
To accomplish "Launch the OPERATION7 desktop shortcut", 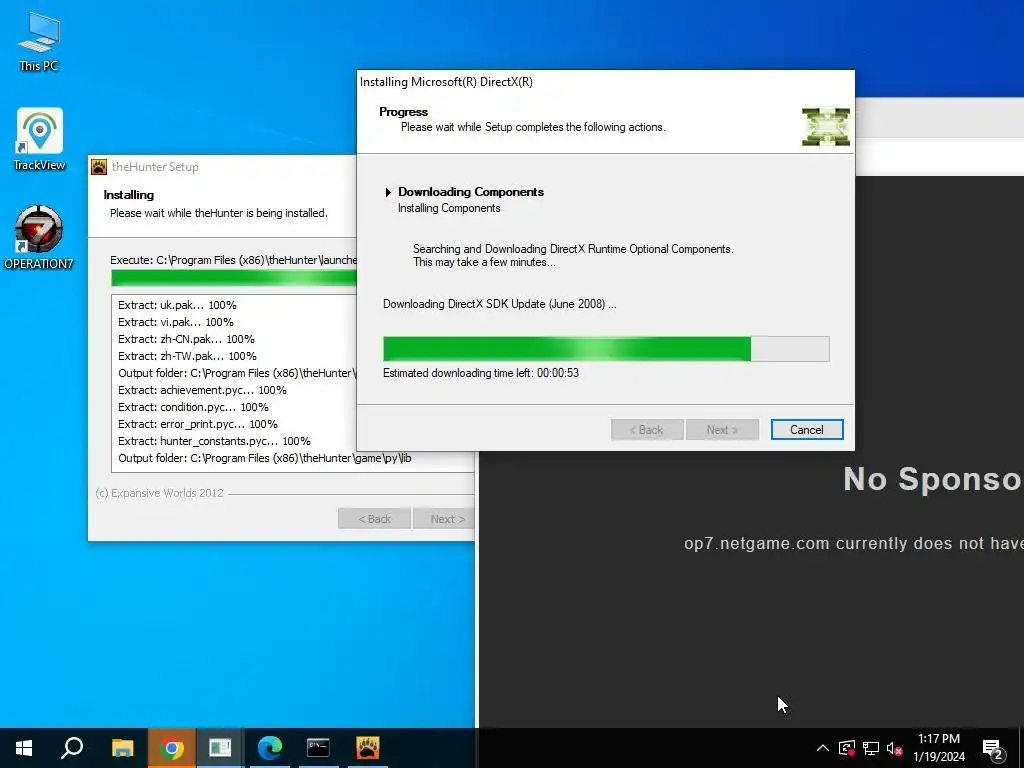I will pos(39,236).
